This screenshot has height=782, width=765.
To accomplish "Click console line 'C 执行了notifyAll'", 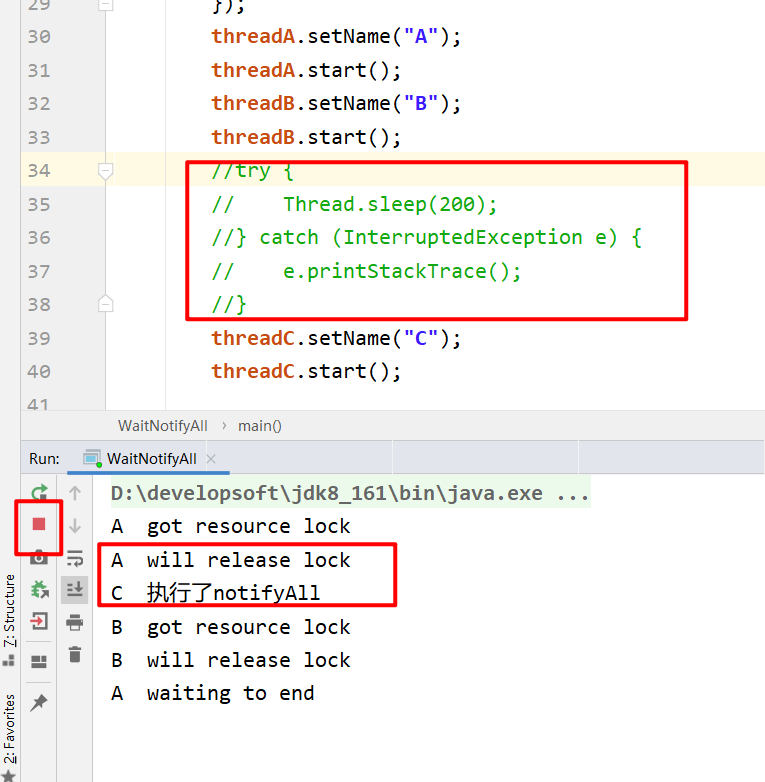I will click(215, 593).
